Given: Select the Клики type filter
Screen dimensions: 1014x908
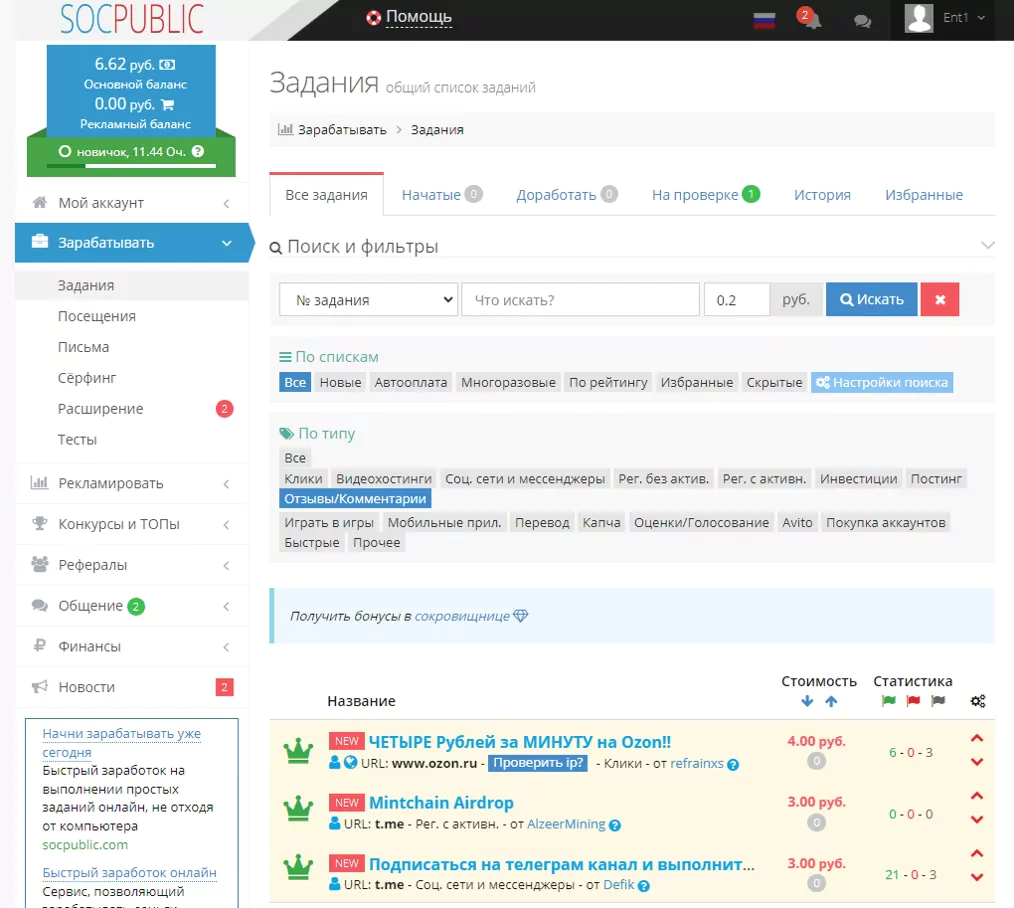Looking at the screenshot, I should pos(303,479).
